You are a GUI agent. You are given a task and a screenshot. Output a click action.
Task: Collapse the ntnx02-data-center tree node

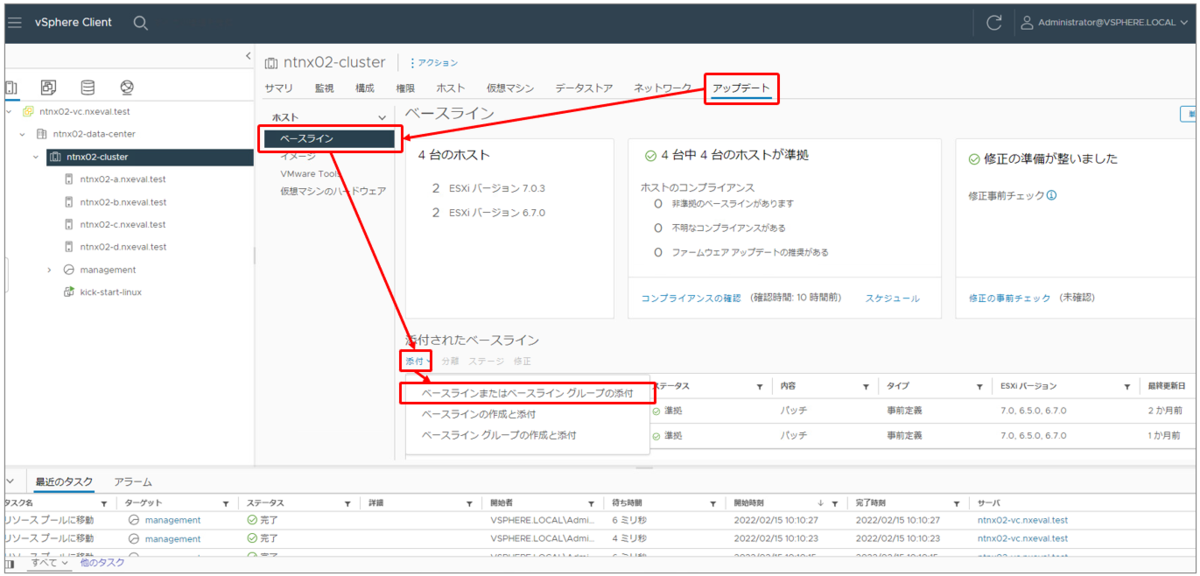22,134
